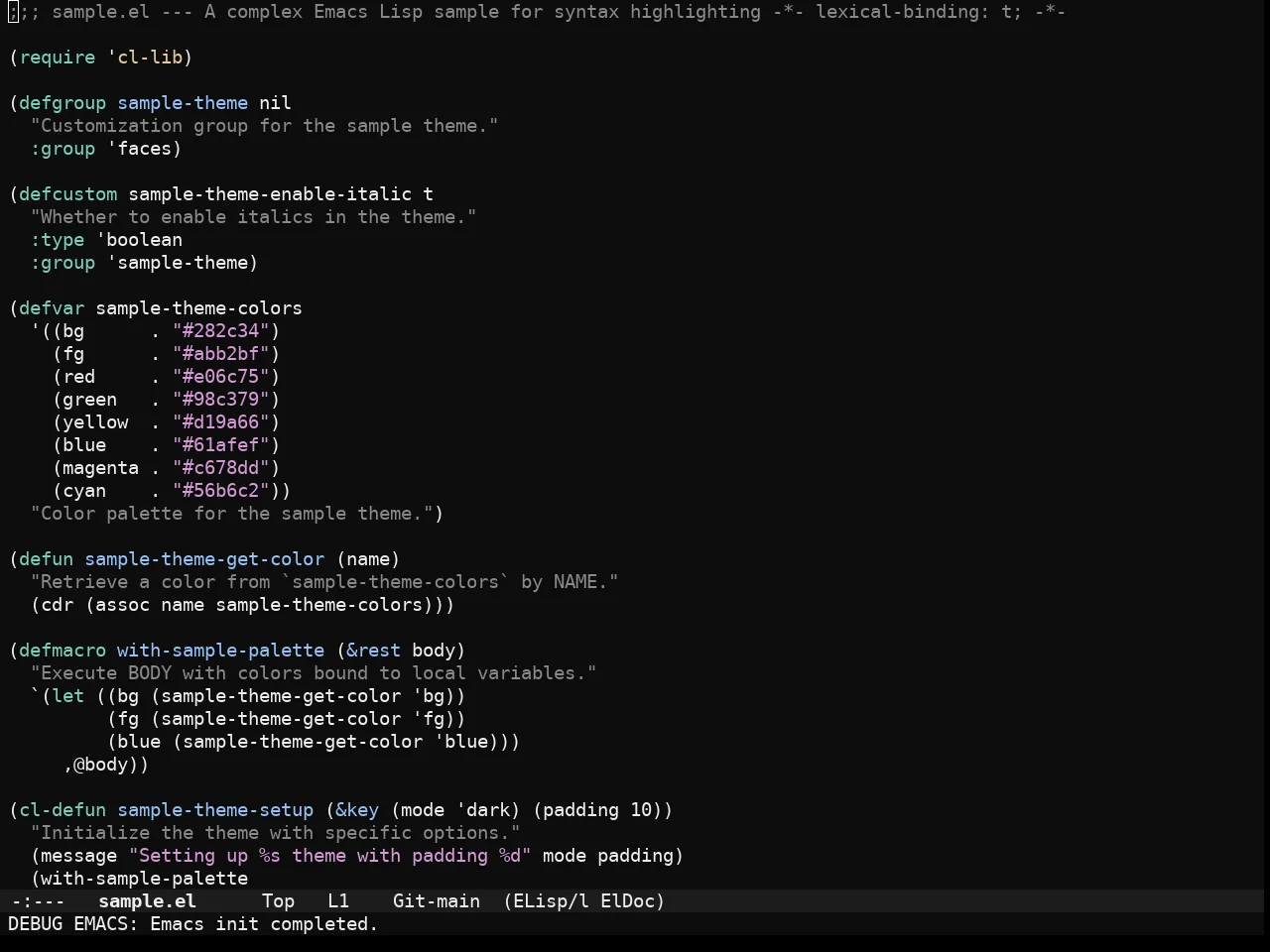Click the defcustom keyword
Image resolution: width=1270 pixels, height=952 pixels.
pyautogui.click(x=68, y=194)
